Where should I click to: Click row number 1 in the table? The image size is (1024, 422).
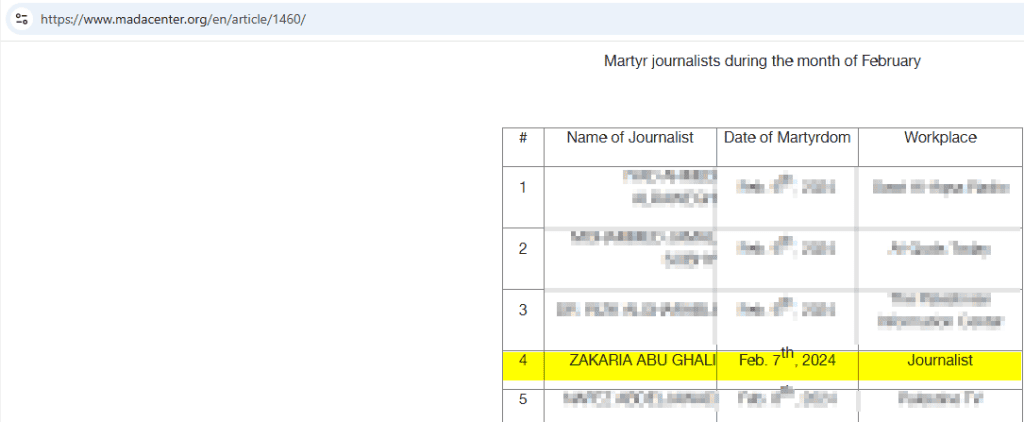click(523, 188)
